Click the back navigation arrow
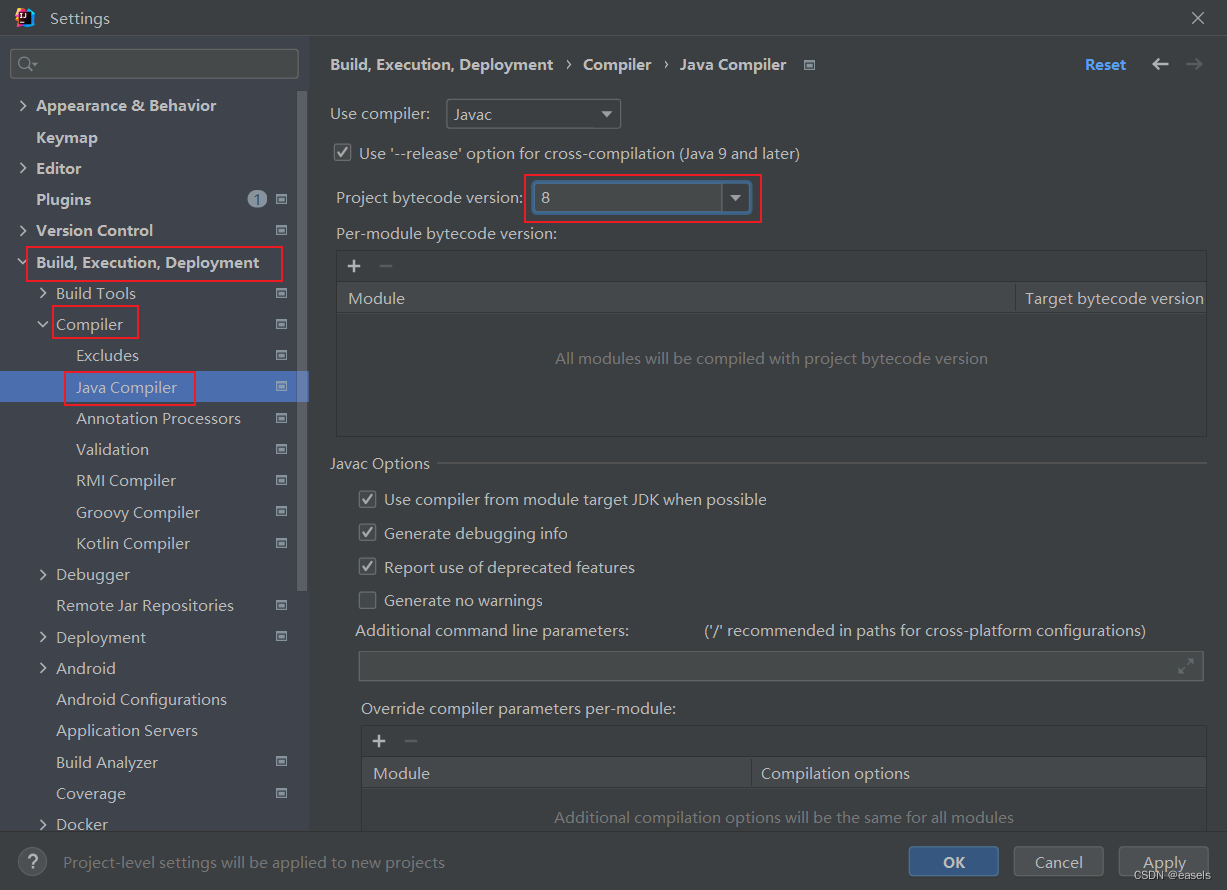 [x=1160, y=64]
